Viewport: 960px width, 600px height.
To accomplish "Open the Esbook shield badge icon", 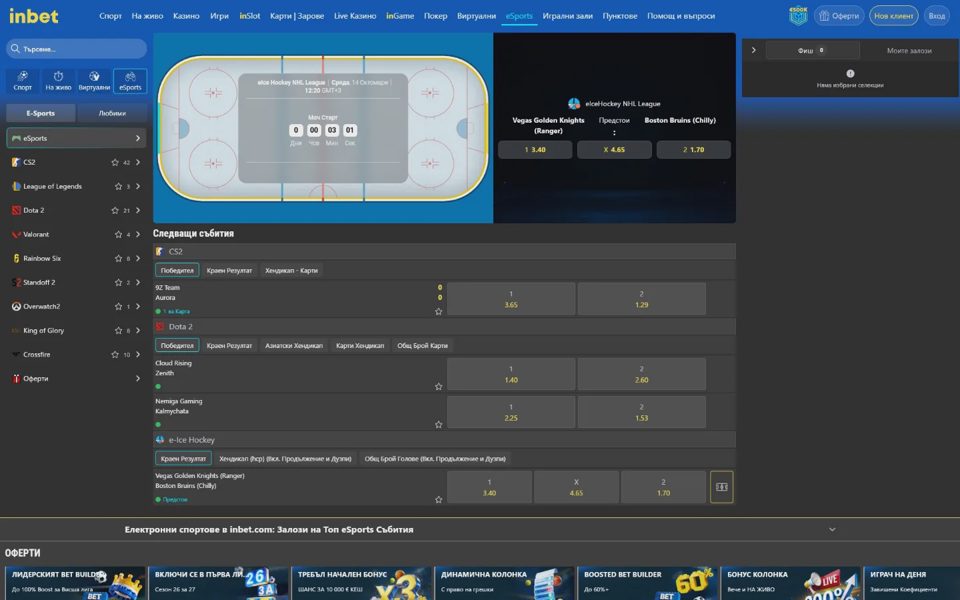I will [798, 15].
